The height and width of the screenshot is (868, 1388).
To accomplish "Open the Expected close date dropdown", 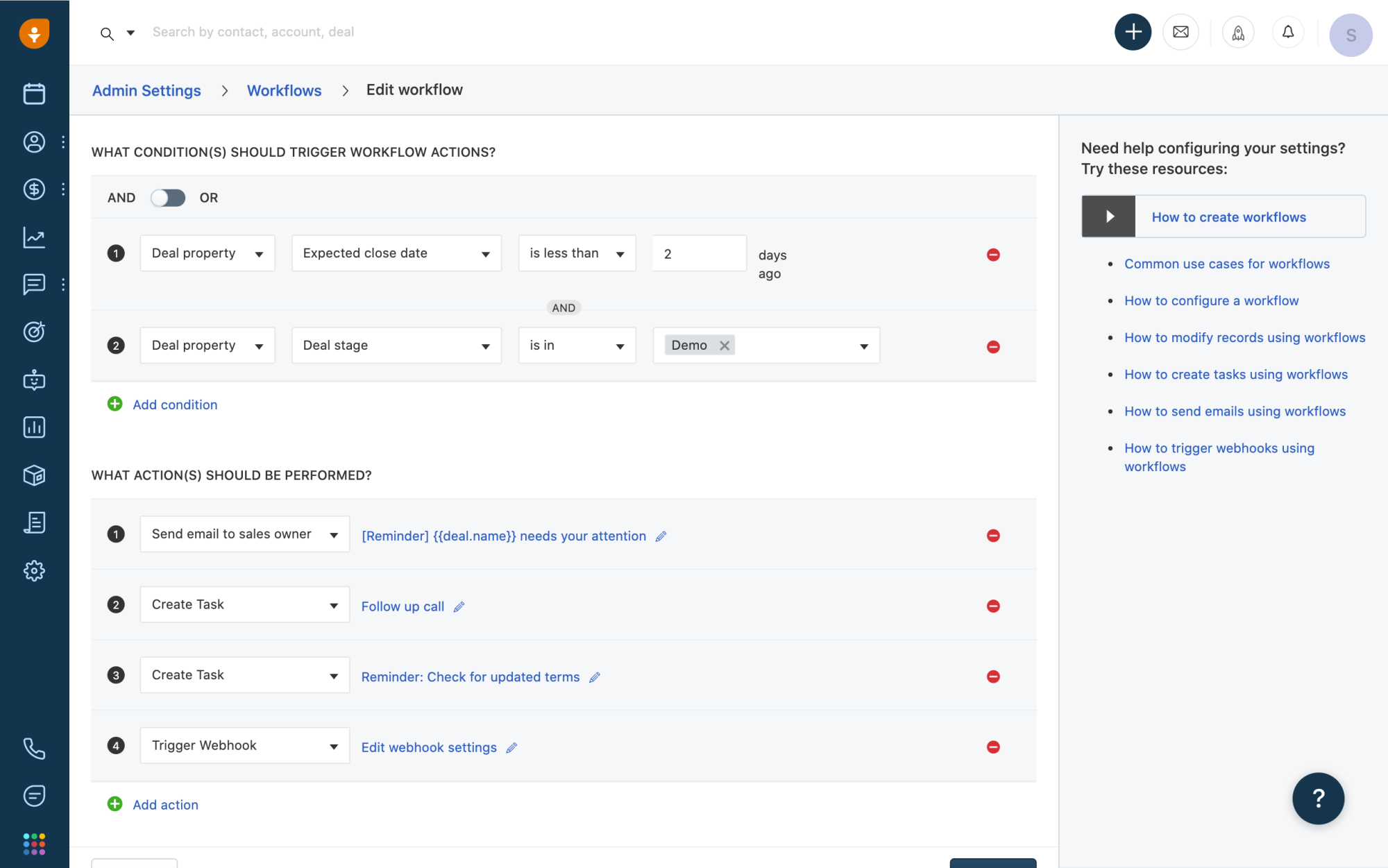I will coord(396,253).
